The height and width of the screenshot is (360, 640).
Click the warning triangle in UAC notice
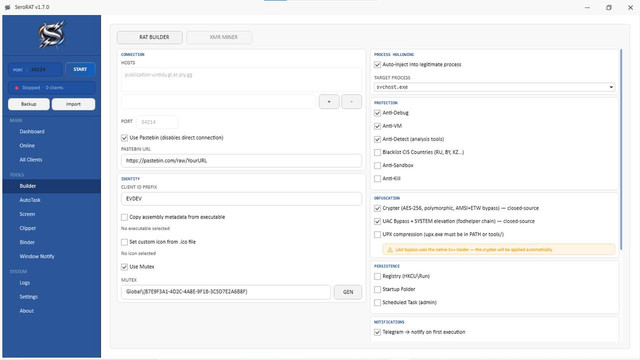point(390,249)
